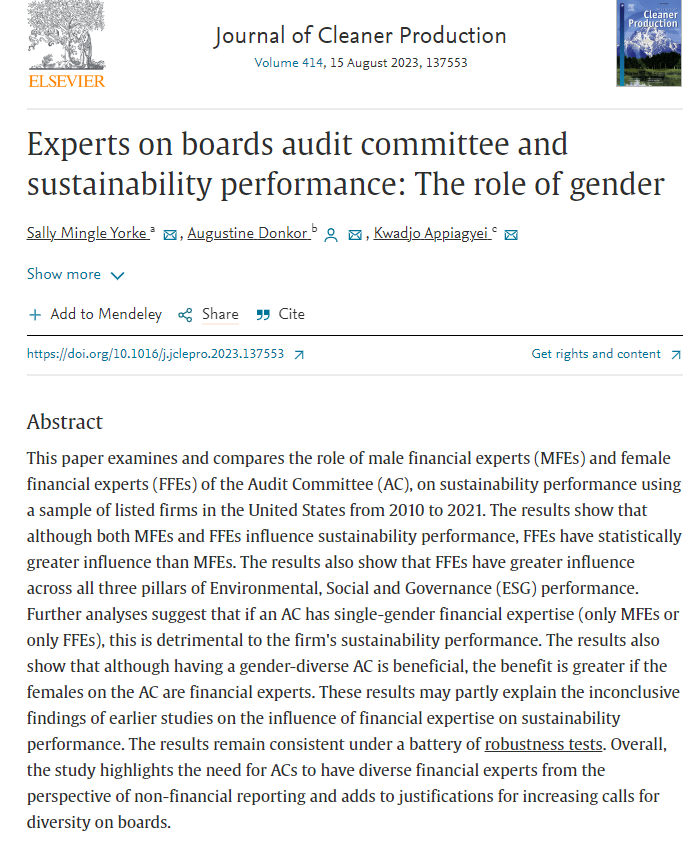The image size is (699, 844).
Task: Click author name Sally Mingle Yorke
Action: pos(88,233)
